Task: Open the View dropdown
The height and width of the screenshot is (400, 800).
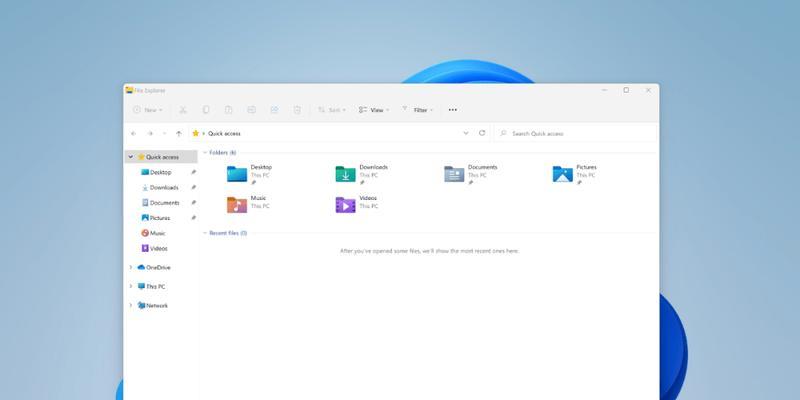Action: tap(373, 110)
